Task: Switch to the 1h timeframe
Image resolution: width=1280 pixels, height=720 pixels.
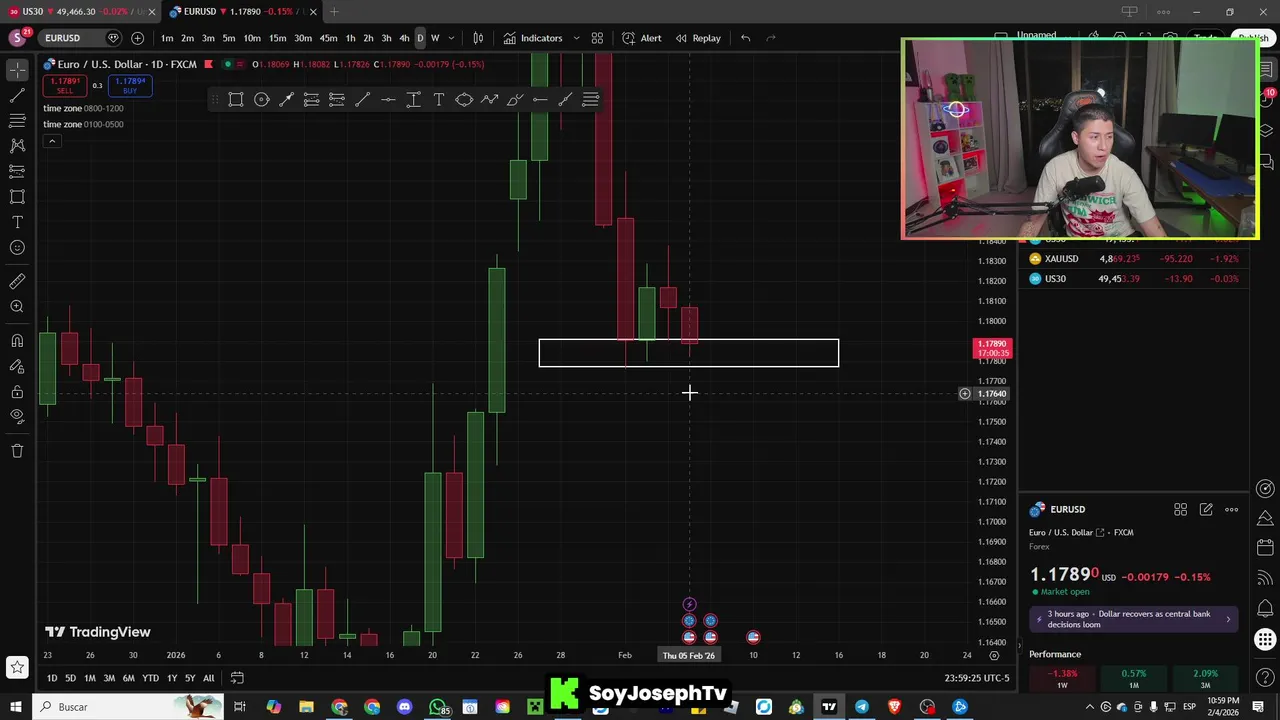Action: tap(350, 38)
